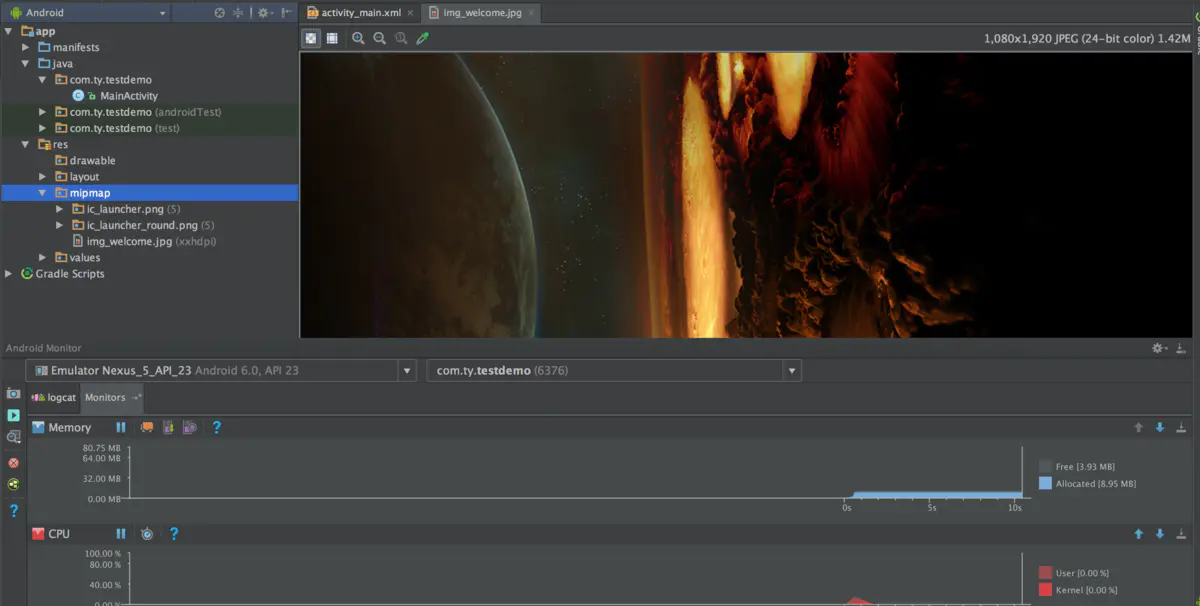Toggle transparency chessboard in image viewer

[311, 38]
